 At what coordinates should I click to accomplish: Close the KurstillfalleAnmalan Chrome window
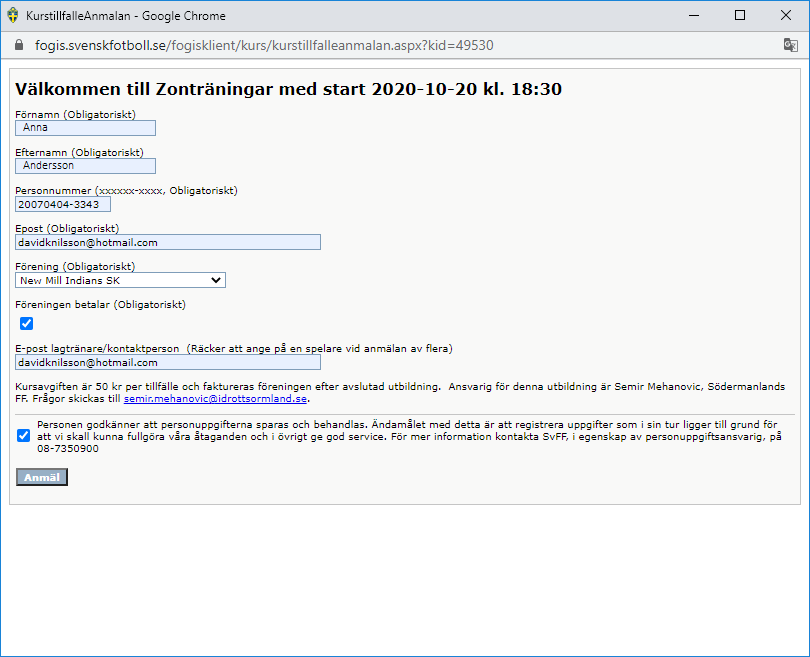786,15
